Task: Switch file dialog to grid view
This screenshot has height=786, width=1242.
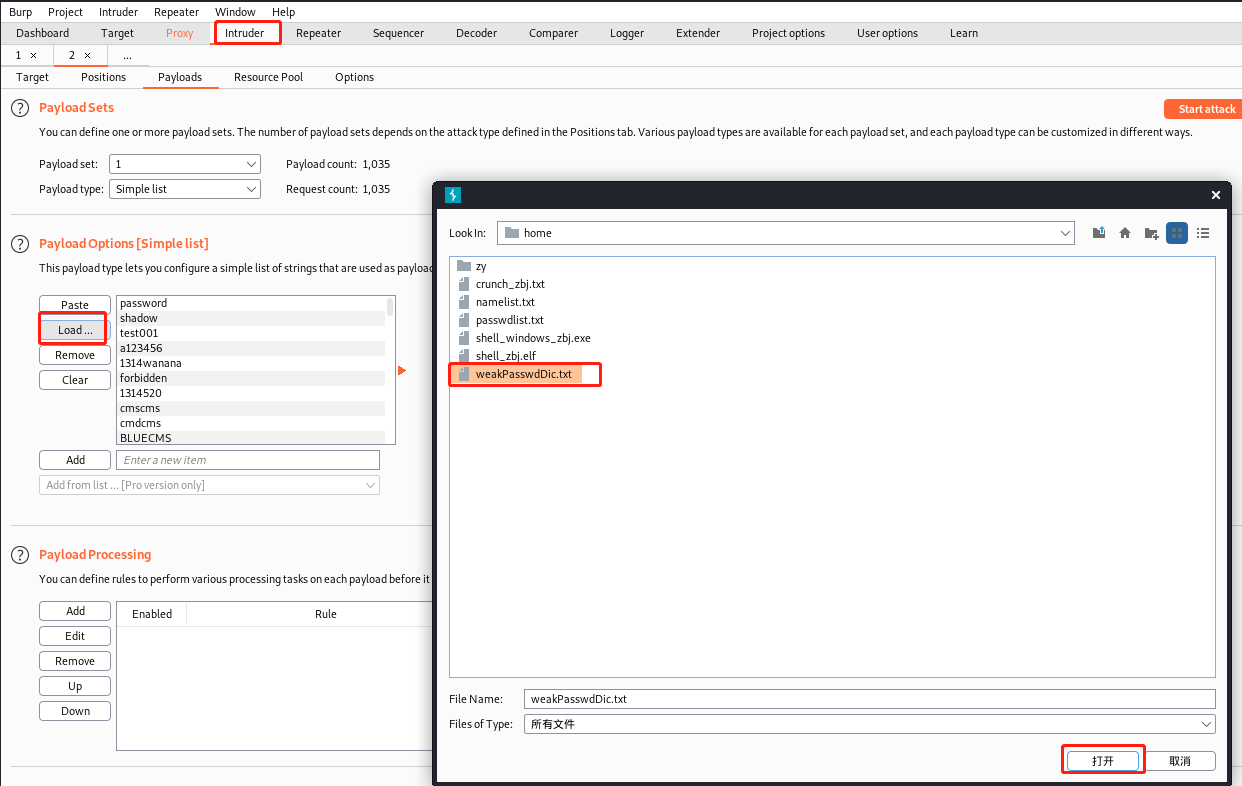Action: click(x=1177, y=233)
